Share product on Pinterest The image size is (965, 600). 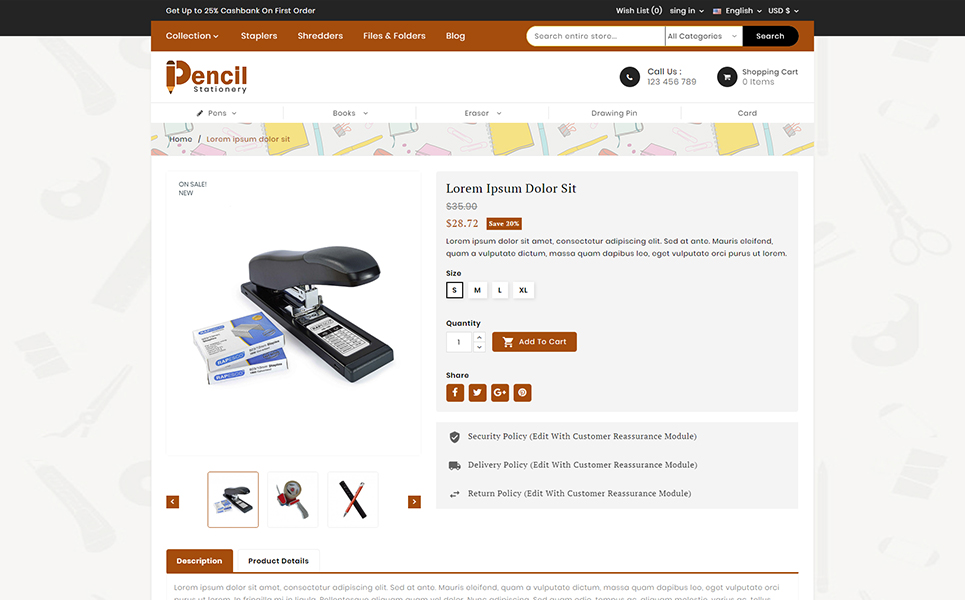pos(523,393)
